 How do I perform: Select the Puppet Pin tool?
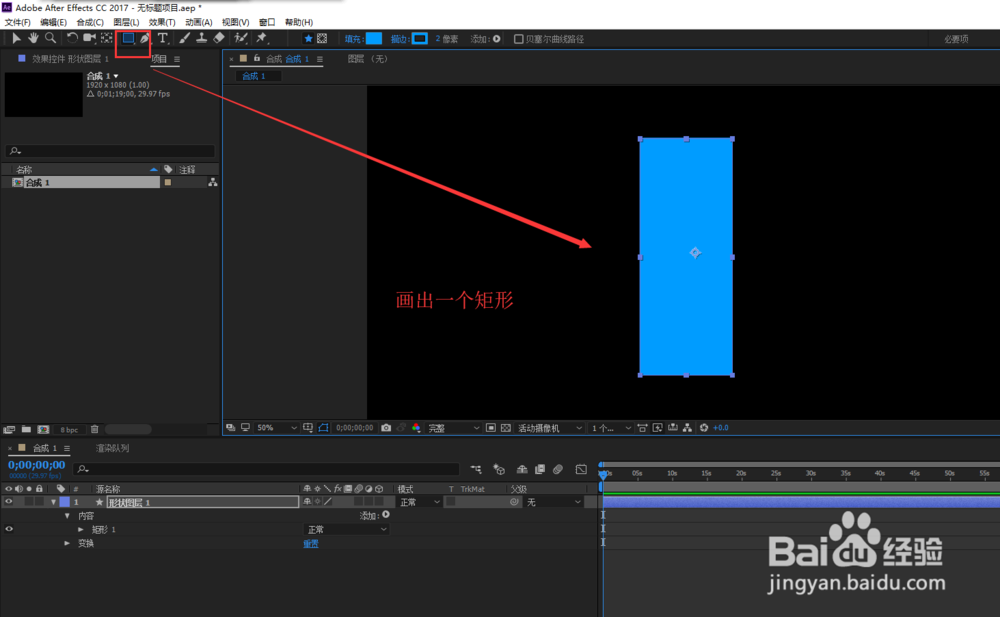tap(261, 38)
